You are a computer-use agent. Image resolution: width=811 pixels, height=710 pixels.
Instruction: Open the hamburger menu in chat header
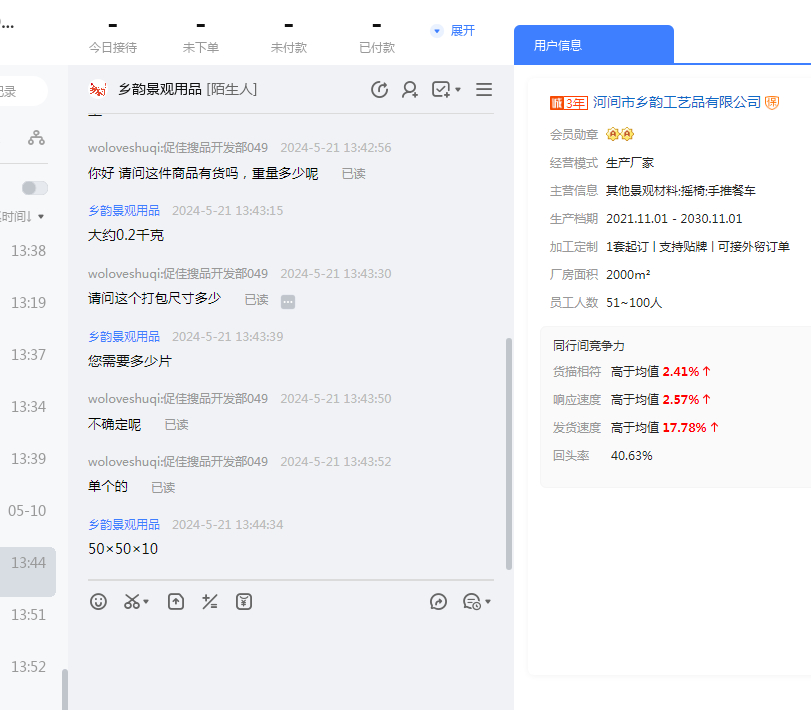[x=484, y=90]
